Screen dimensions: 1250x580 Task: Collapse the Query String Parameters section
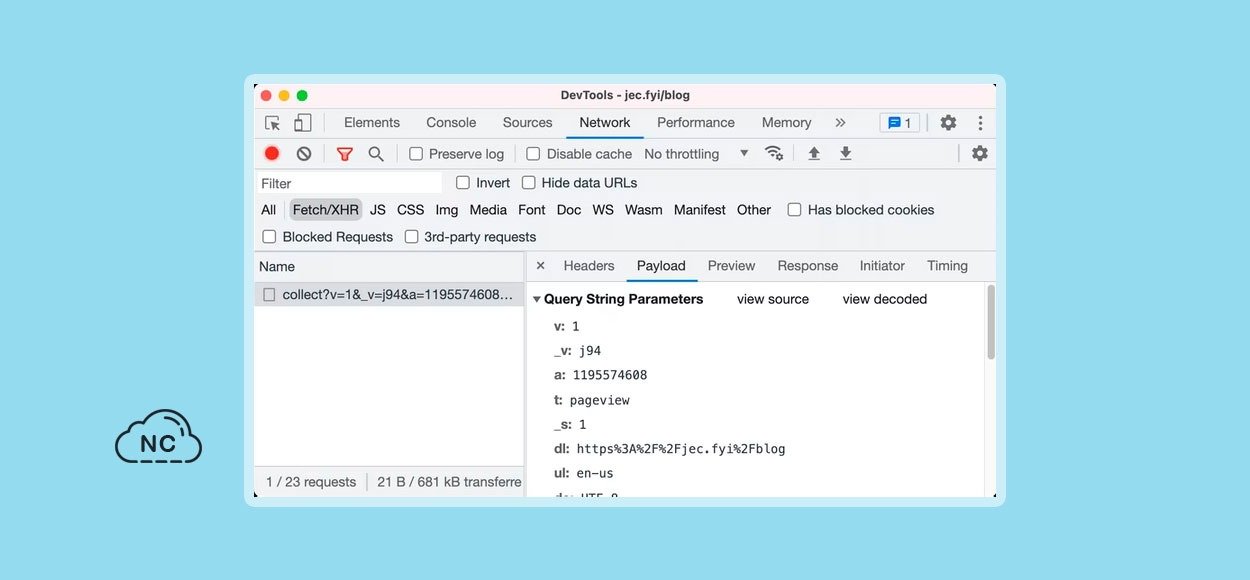(x=536, y=300)
